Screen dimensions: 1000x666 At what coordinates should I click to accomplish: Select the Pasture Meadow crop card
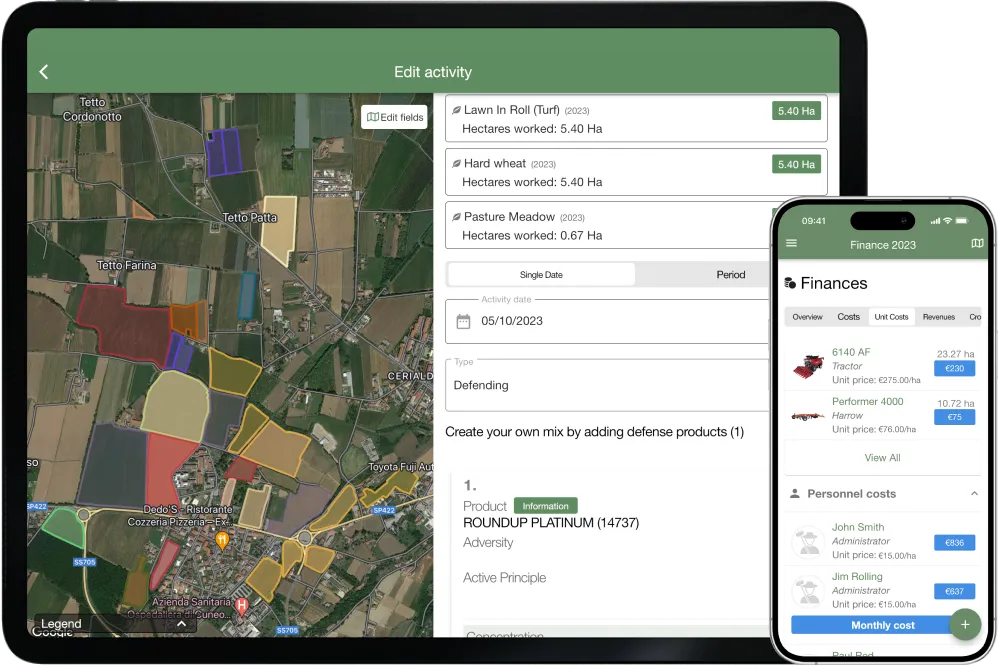coord(609,225)
